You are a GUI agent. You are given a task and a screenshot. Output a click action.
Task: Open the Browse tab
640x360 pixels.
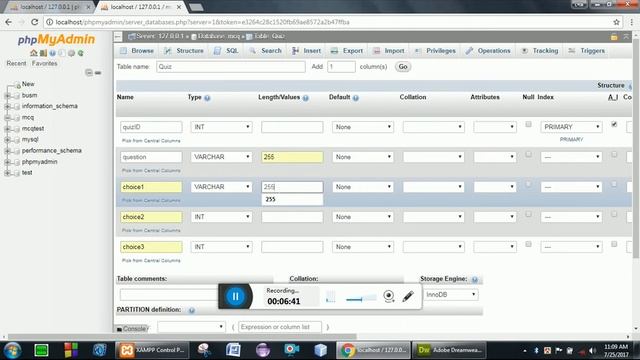[137, 51]
